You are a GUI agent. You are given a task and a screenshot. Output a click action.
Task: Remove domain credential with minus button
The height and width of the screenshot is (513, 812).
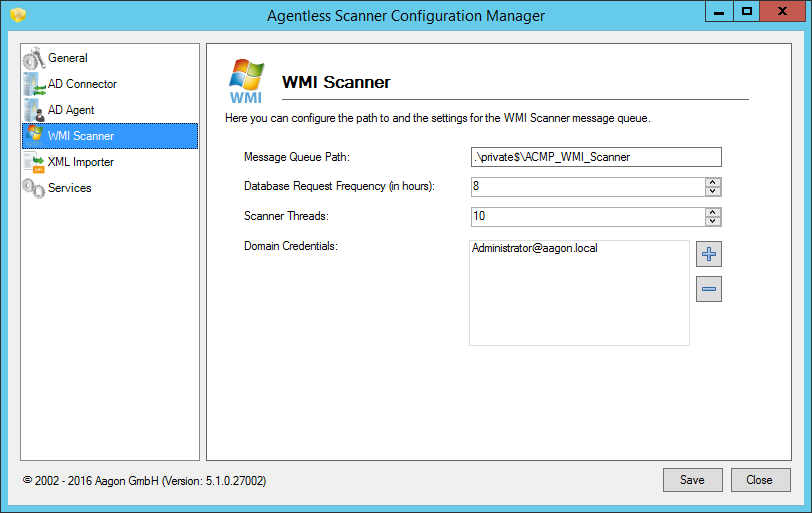point(708,289)
